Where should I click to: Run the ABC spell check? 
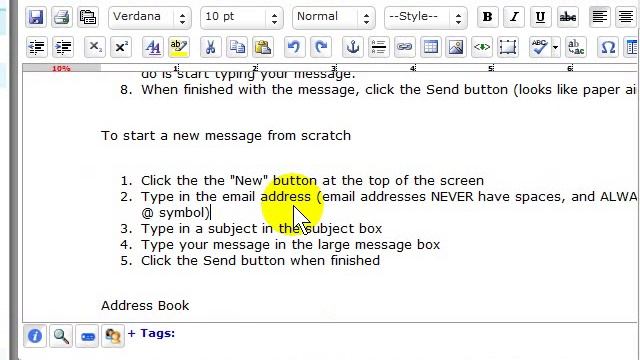(540, 47)
